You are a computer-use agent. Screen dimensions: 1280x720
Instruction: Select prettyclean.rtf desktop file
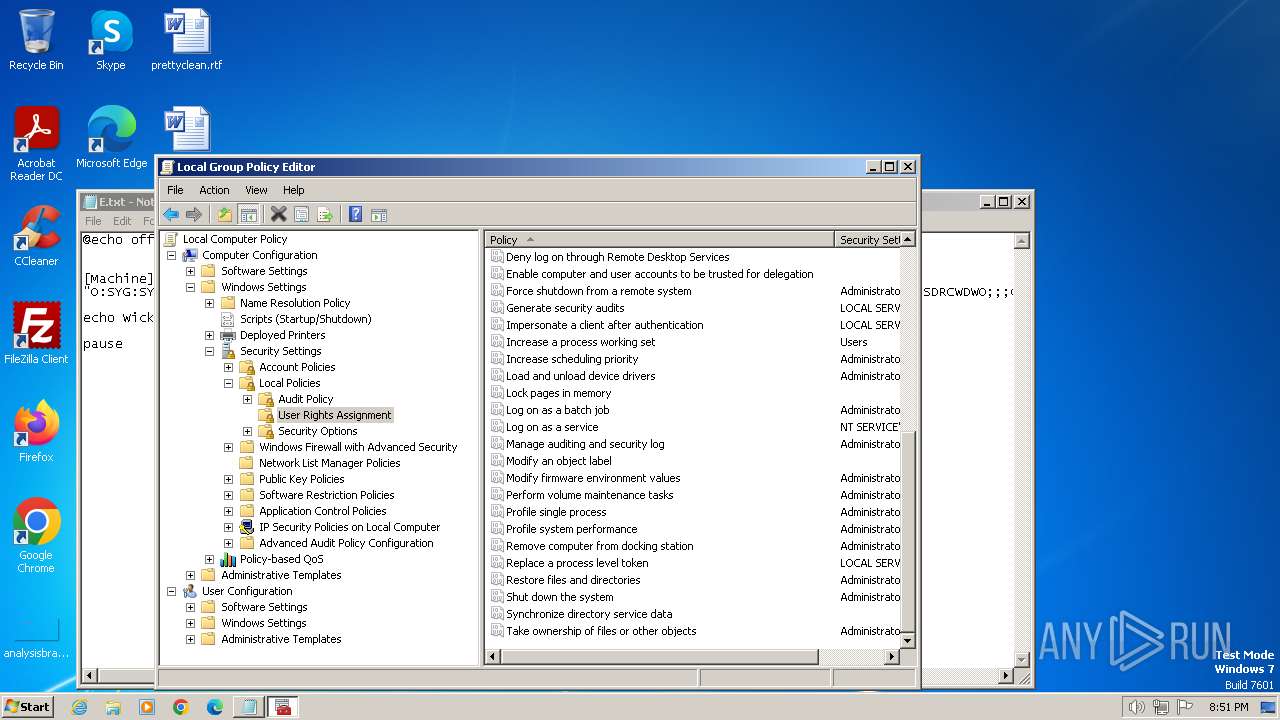(x=187, y=40)
